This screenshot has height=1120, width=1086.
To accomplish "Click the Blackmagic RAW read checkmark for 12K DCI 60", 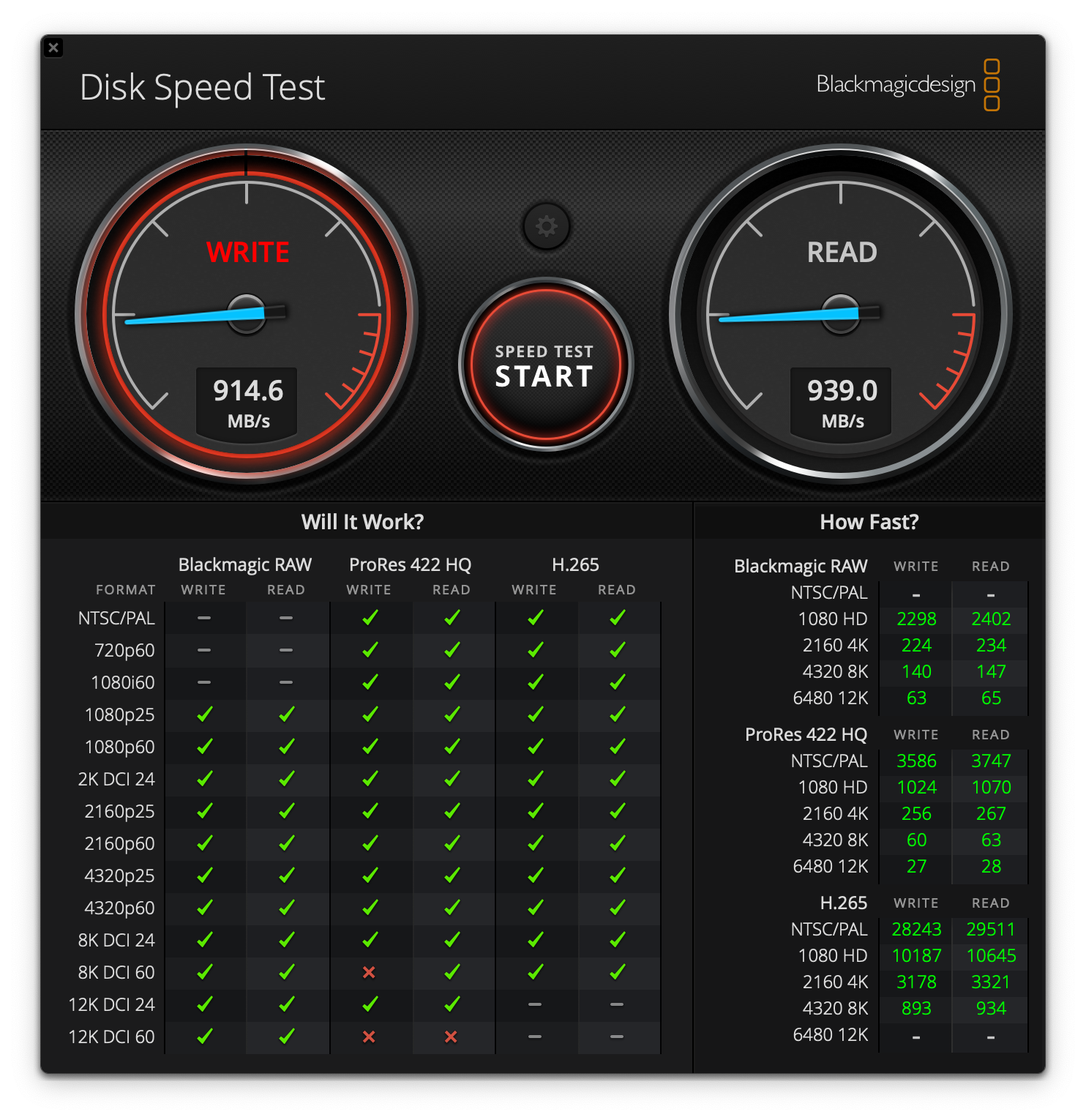I will point(287,1037).
